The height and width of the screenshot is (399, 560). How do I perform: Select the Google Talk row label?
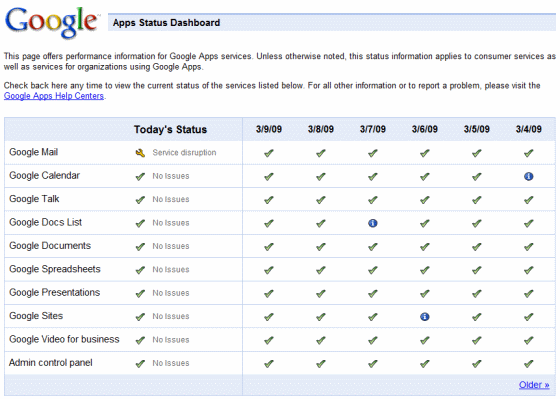tap(34, 199)
